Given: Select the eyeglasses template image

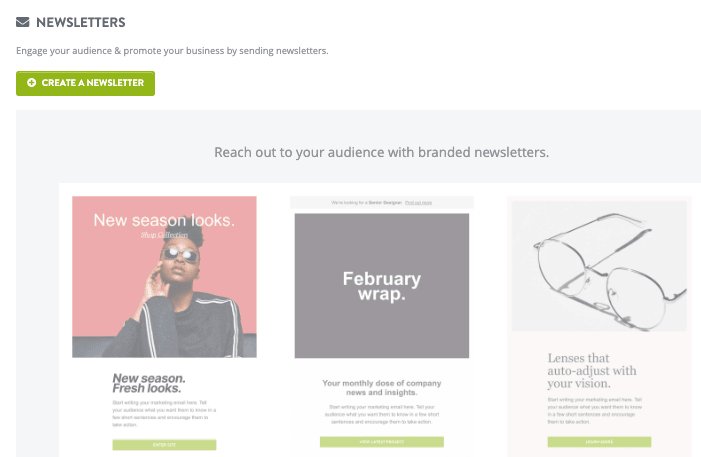Looking at the screenshot, I should click(599, 266).
